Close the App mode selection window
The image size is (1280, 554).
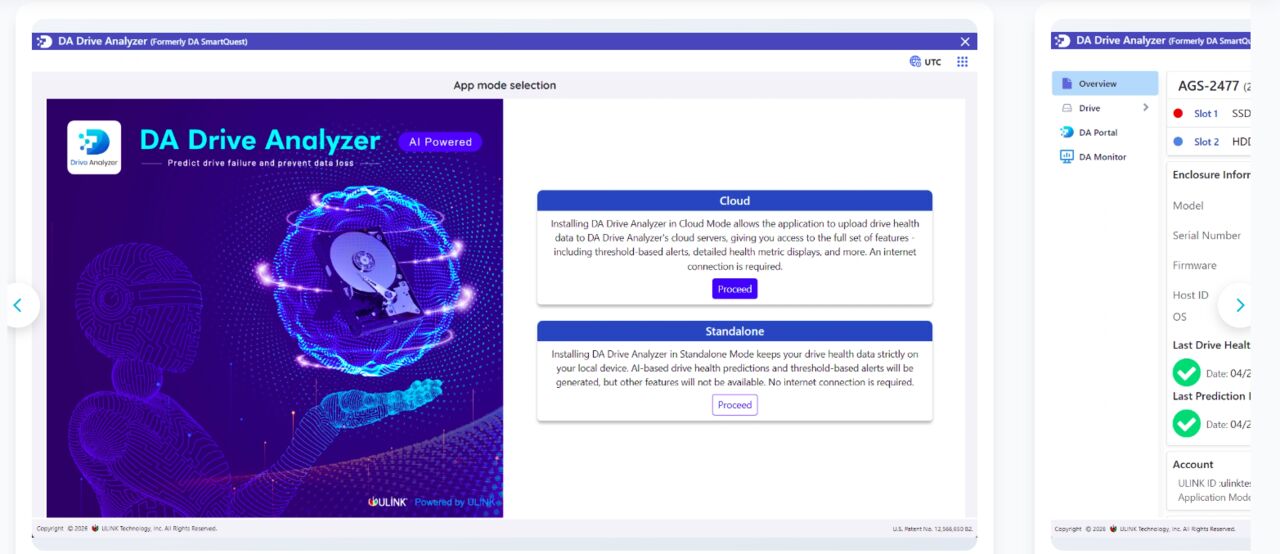(x=965, y=41)
